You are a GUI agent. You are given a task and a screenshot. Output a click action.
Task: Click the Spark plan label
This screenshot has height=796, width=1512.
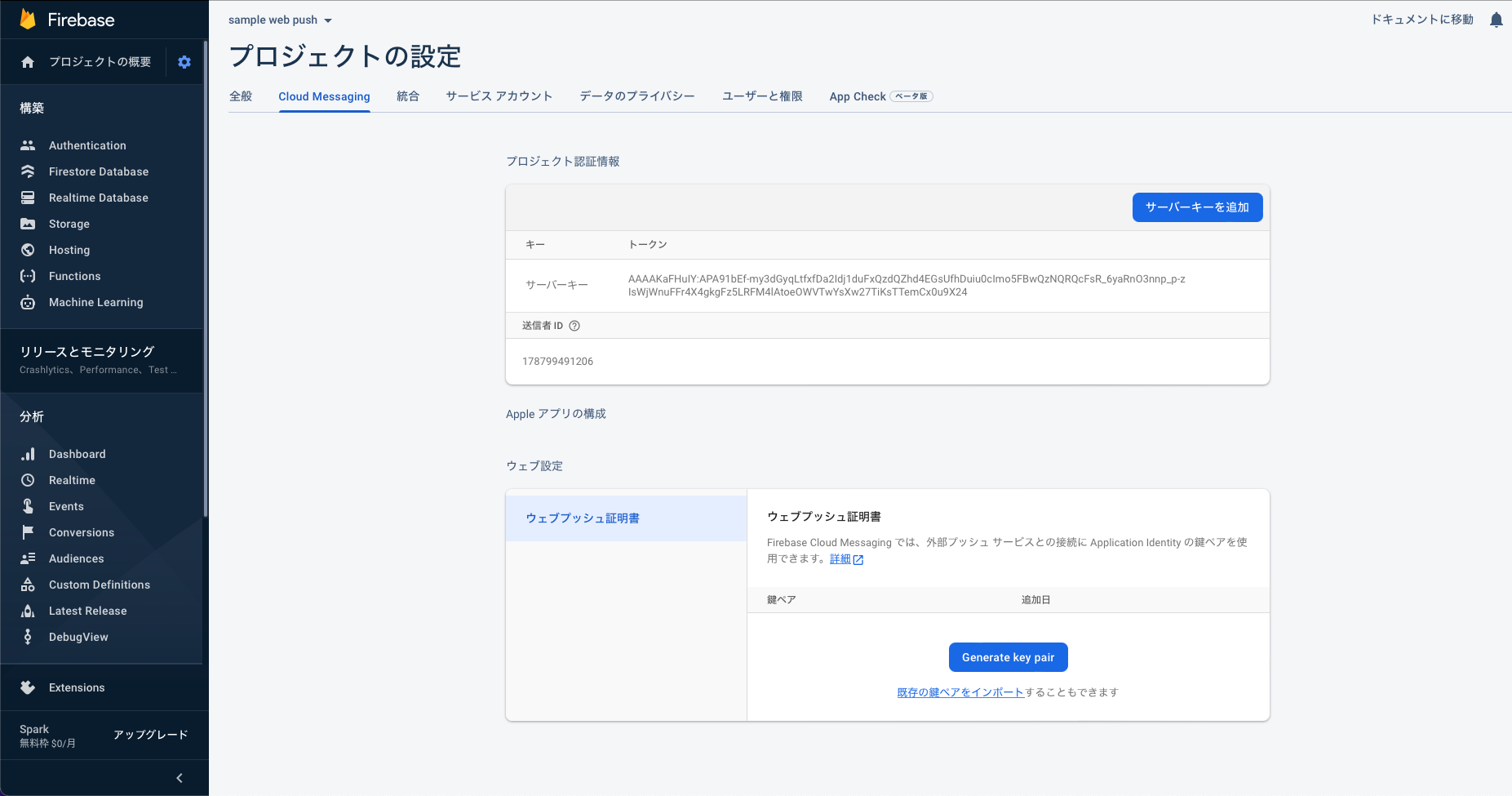coord(34,729)
